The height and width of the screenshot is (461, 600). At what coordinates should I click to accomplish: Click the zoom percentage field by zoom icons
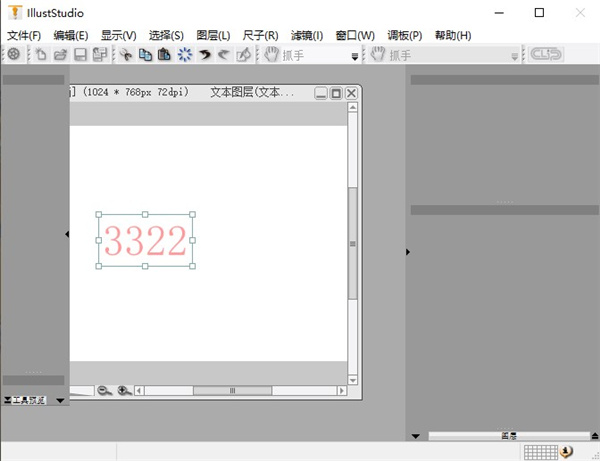(x=82, y=391)
